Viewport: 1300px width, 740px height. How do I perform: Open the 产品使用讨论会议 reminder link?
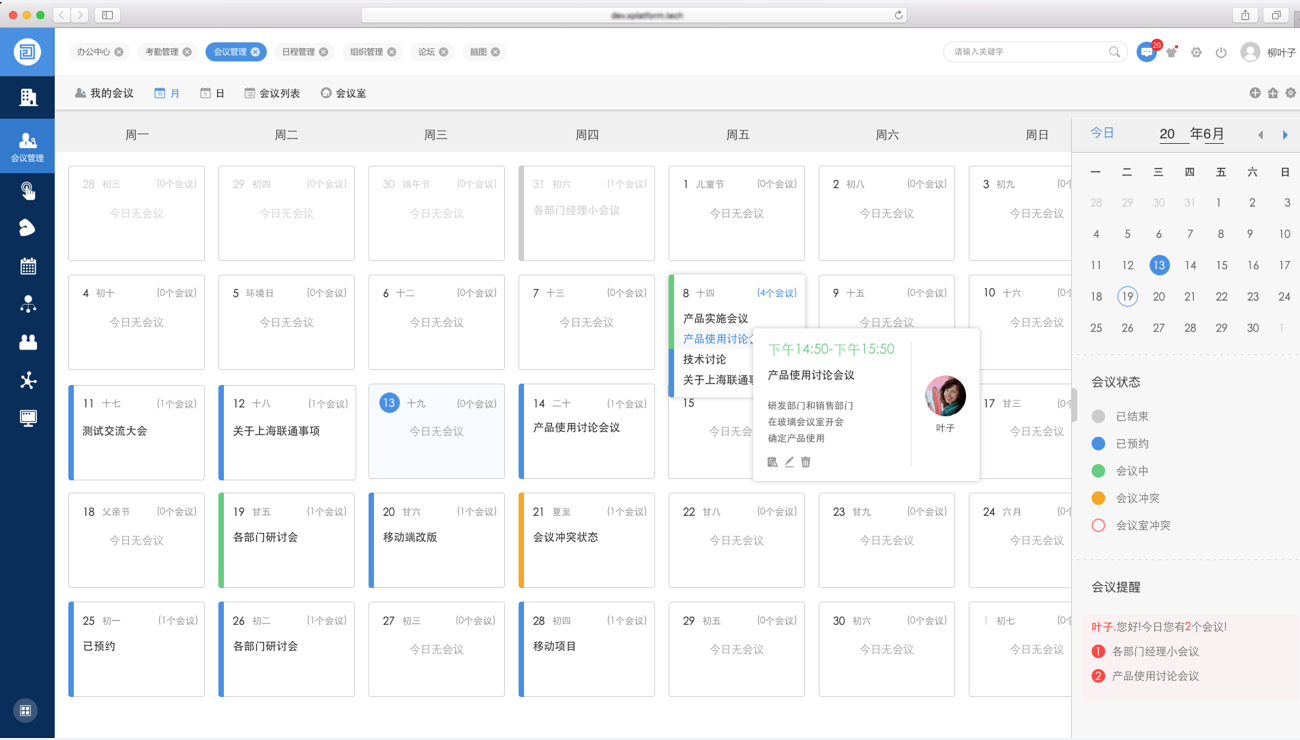pos(1155,676)
